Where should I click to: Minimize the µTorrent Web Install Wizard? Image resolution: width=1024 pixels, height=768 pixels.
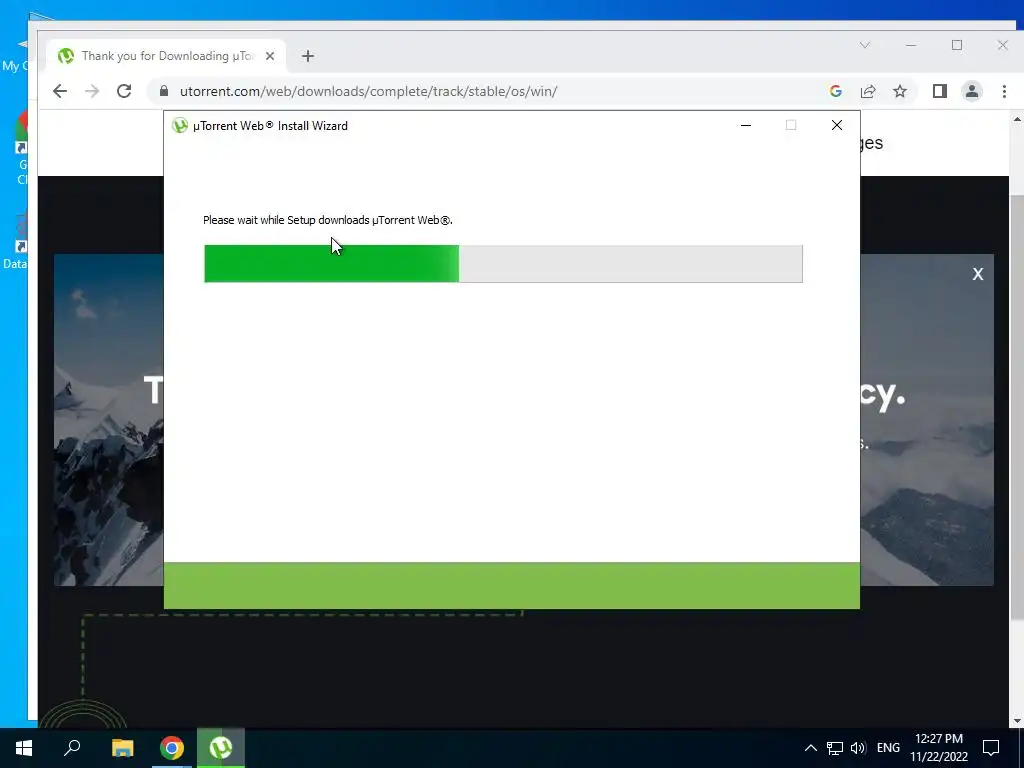(x=746, y=125)
